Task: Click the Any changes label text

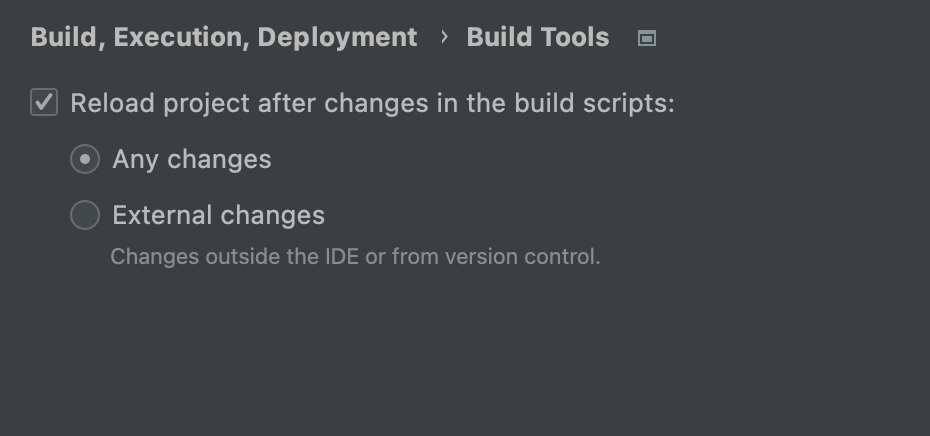Action: point(191,159)
